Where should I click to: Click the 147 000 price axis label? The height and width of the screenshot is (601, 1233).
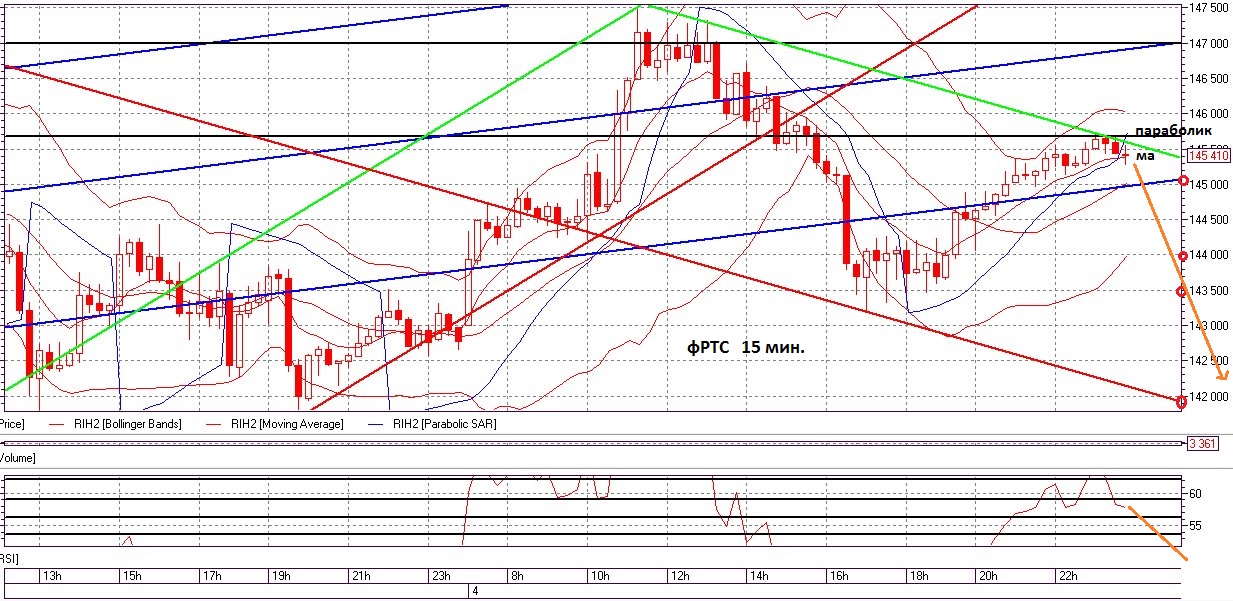pos(1209,43)
